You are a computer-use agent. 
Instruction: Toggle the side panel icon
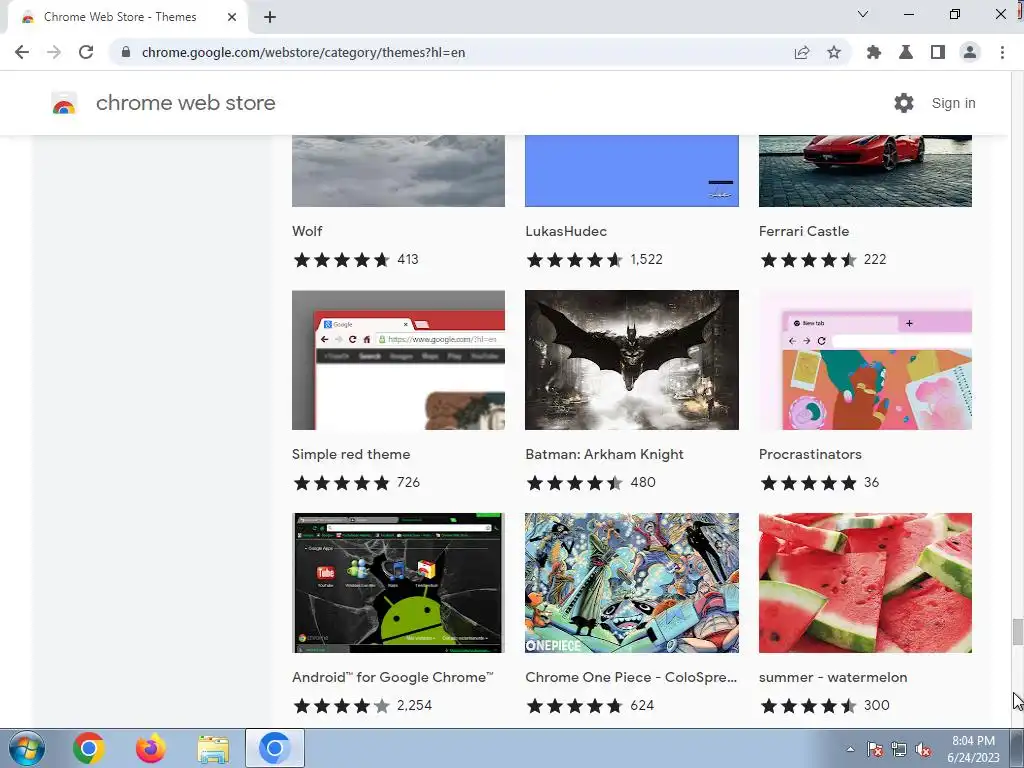pos(938,52)
